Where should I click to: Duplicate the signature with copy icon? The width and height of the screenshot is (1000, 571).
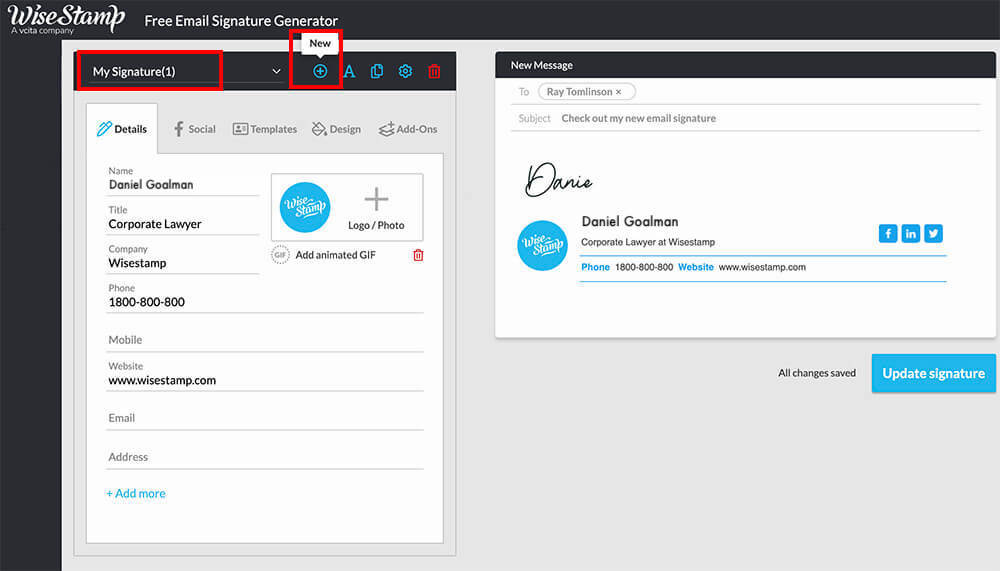(x=377, y=71)
